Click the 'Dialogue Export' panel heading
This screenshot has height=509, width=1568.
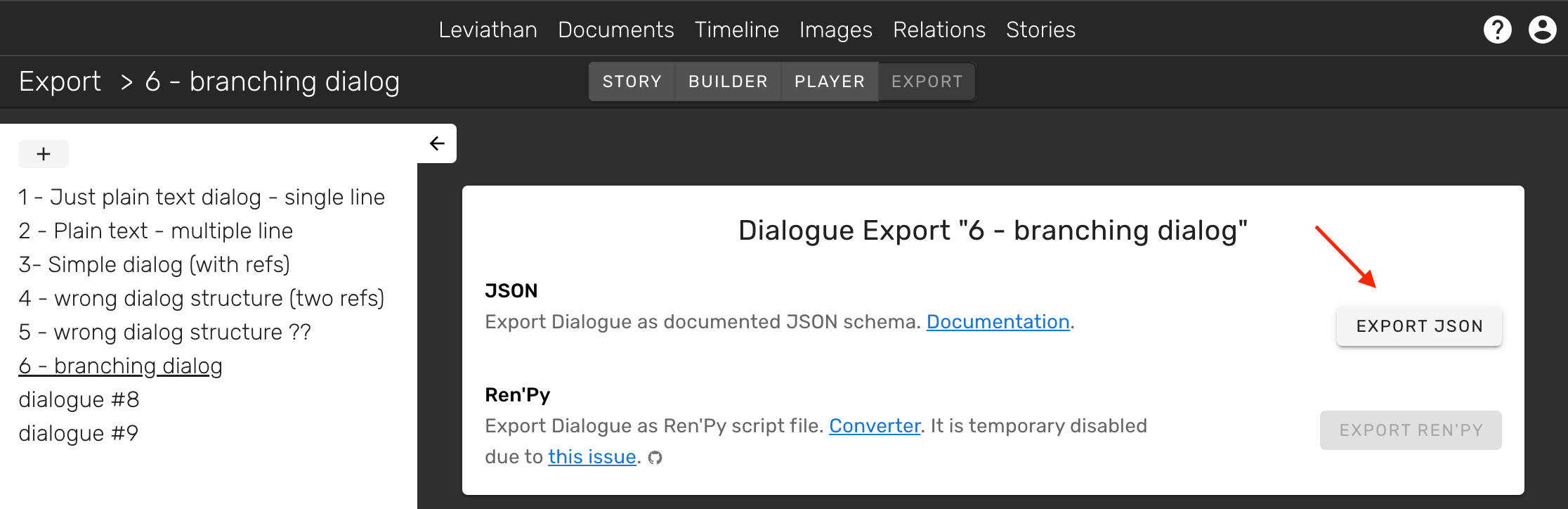(993, 231)
